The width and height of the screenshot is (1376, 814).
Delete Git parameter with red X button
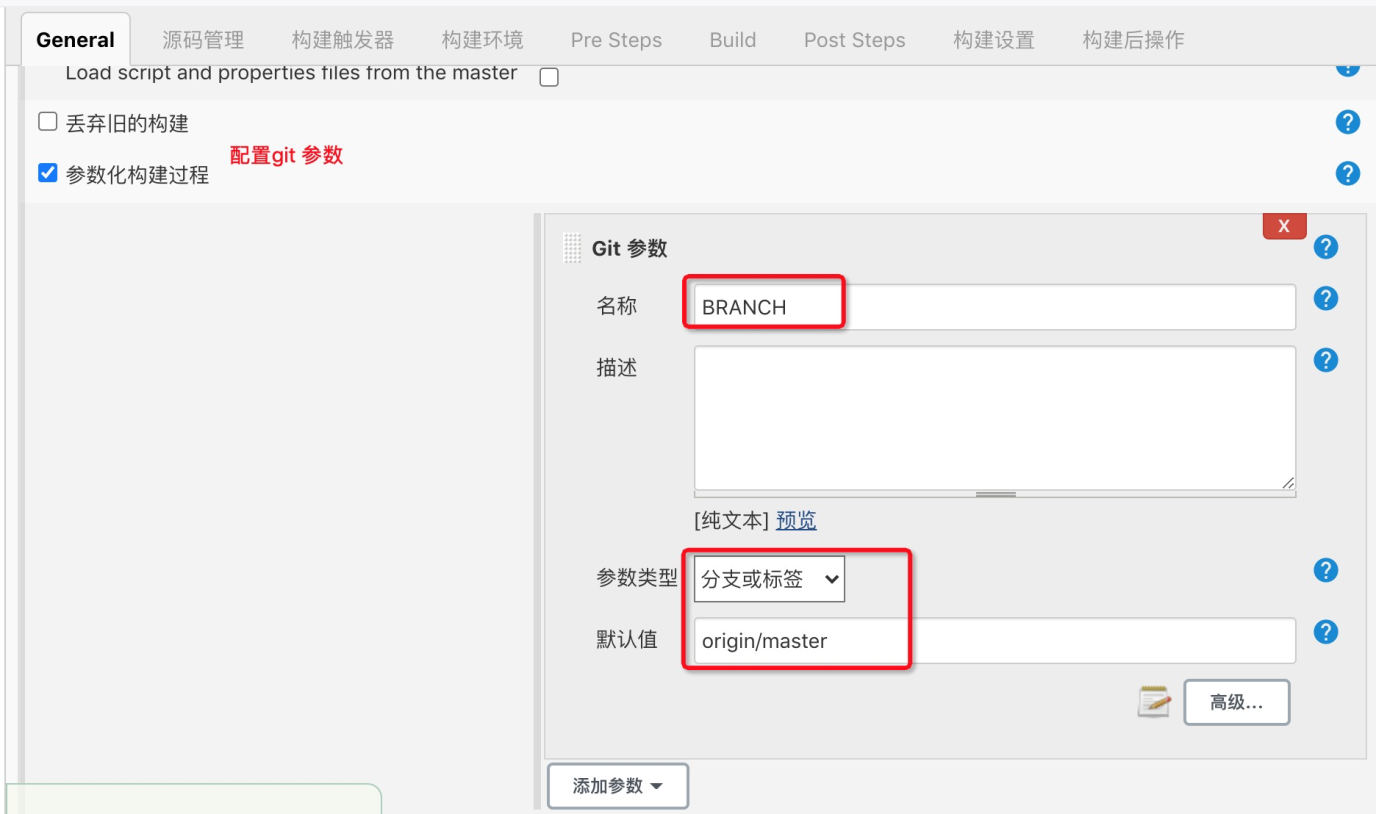1284,226
